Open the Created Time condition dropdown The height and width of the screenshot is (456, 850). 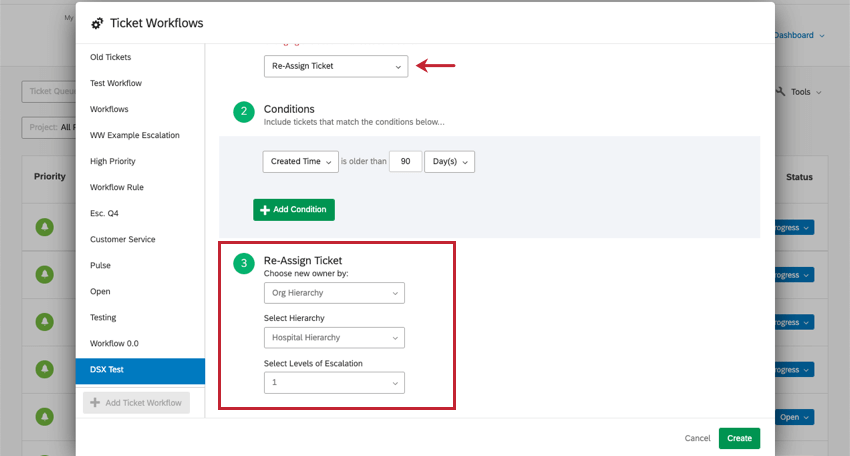[x=300, y=162]
